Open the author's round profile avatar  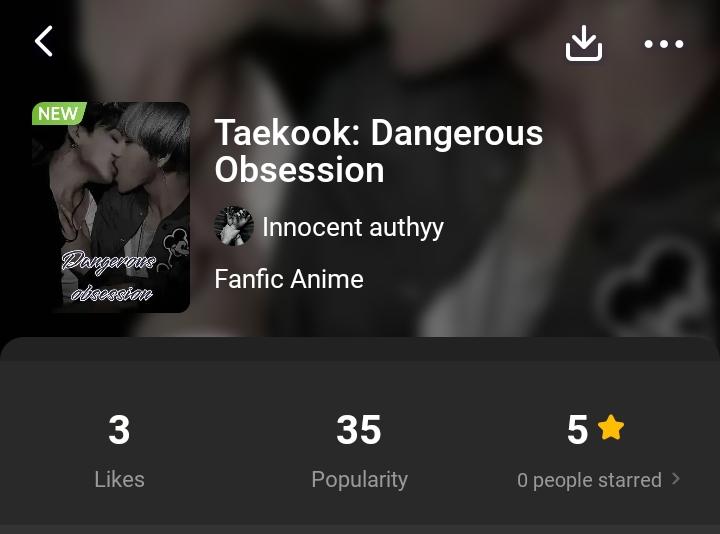click(x=234, y=226)
